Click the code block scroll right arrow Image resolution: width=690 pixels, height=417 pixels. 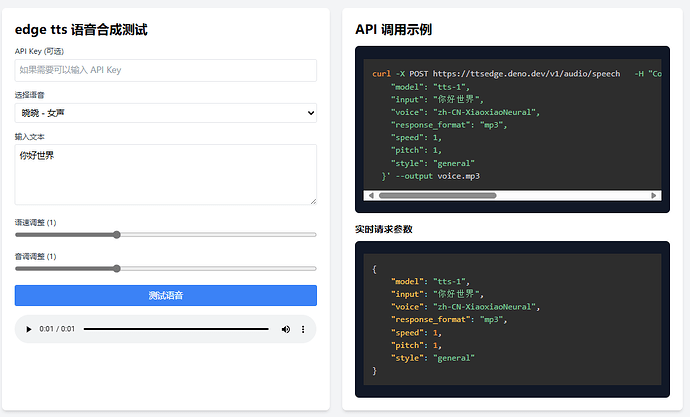(x=653, y=195)
